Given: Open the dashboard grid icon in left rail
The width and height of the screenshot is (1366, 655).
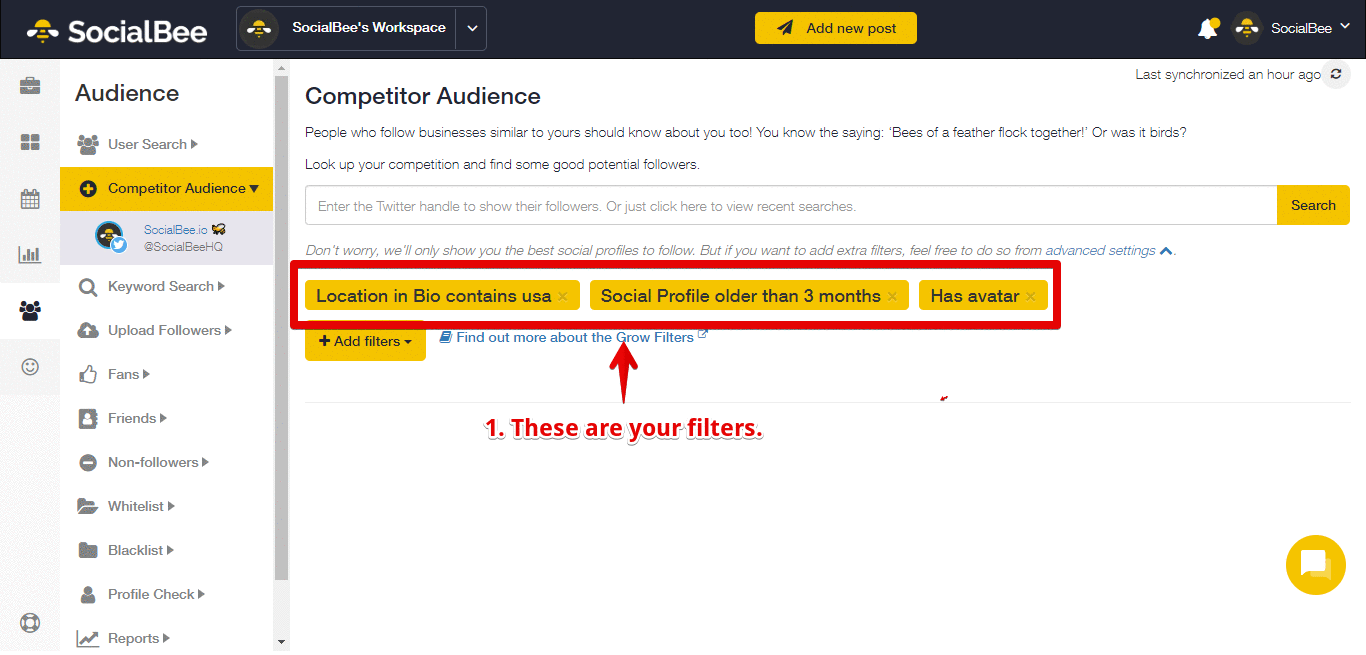Looking at the screenshot, I should [x=30, y=143].
